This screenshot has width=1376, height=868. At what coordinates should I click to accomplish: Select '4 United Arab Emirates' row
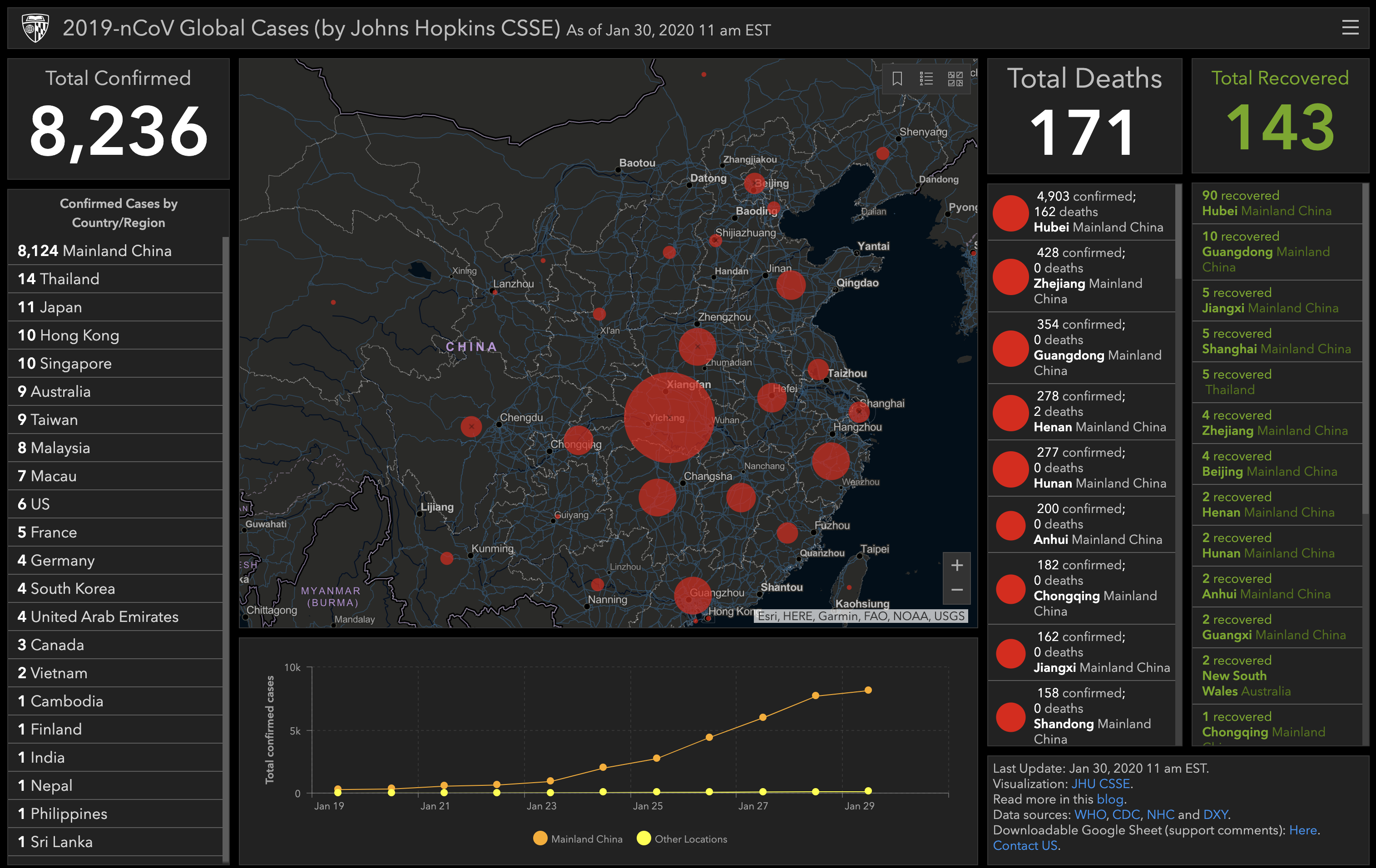(x=115, y=617)
